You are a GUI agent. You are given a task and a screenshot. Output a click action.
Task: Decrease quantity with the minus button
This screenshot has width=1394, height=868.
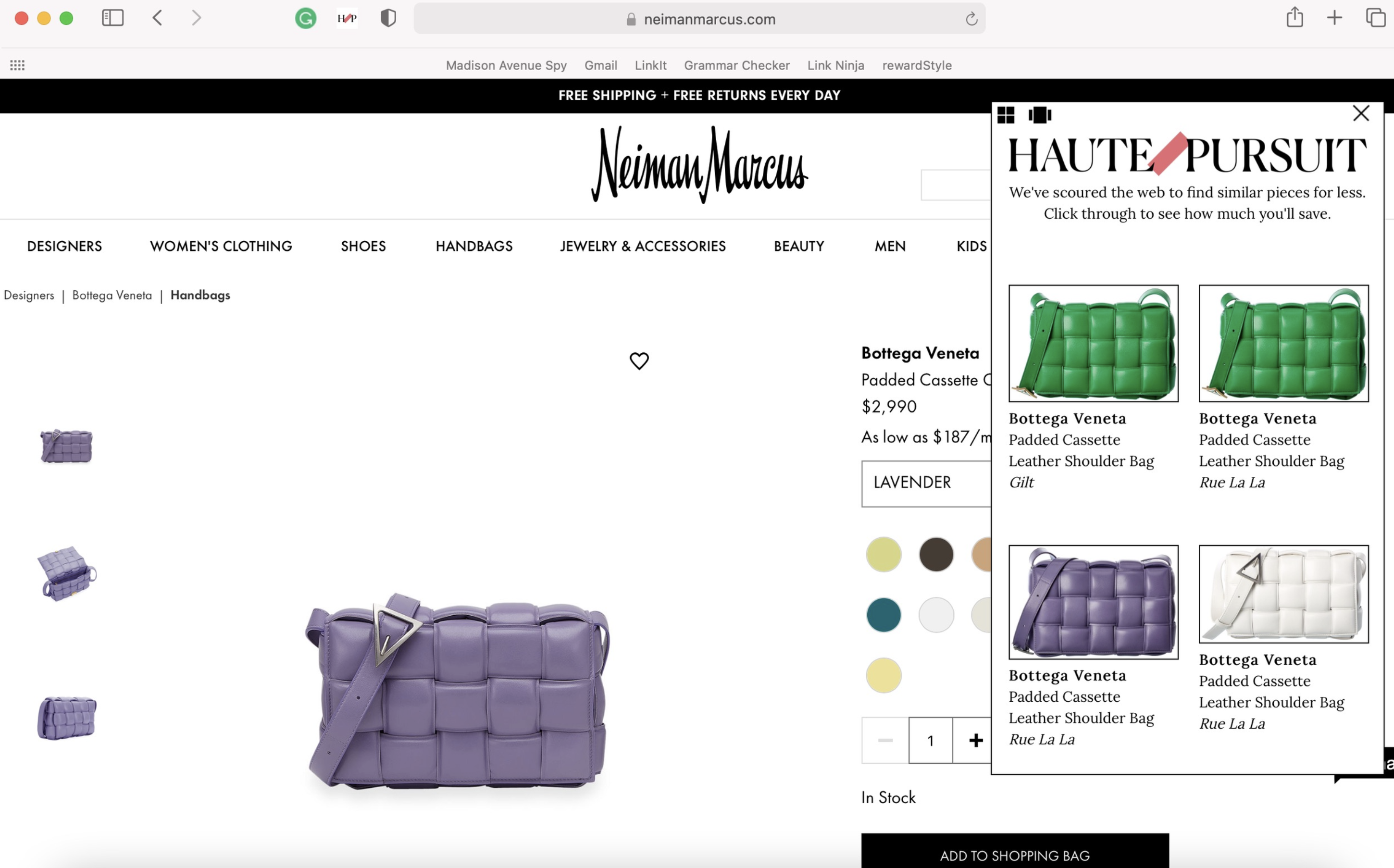click(x=885, y=740)
